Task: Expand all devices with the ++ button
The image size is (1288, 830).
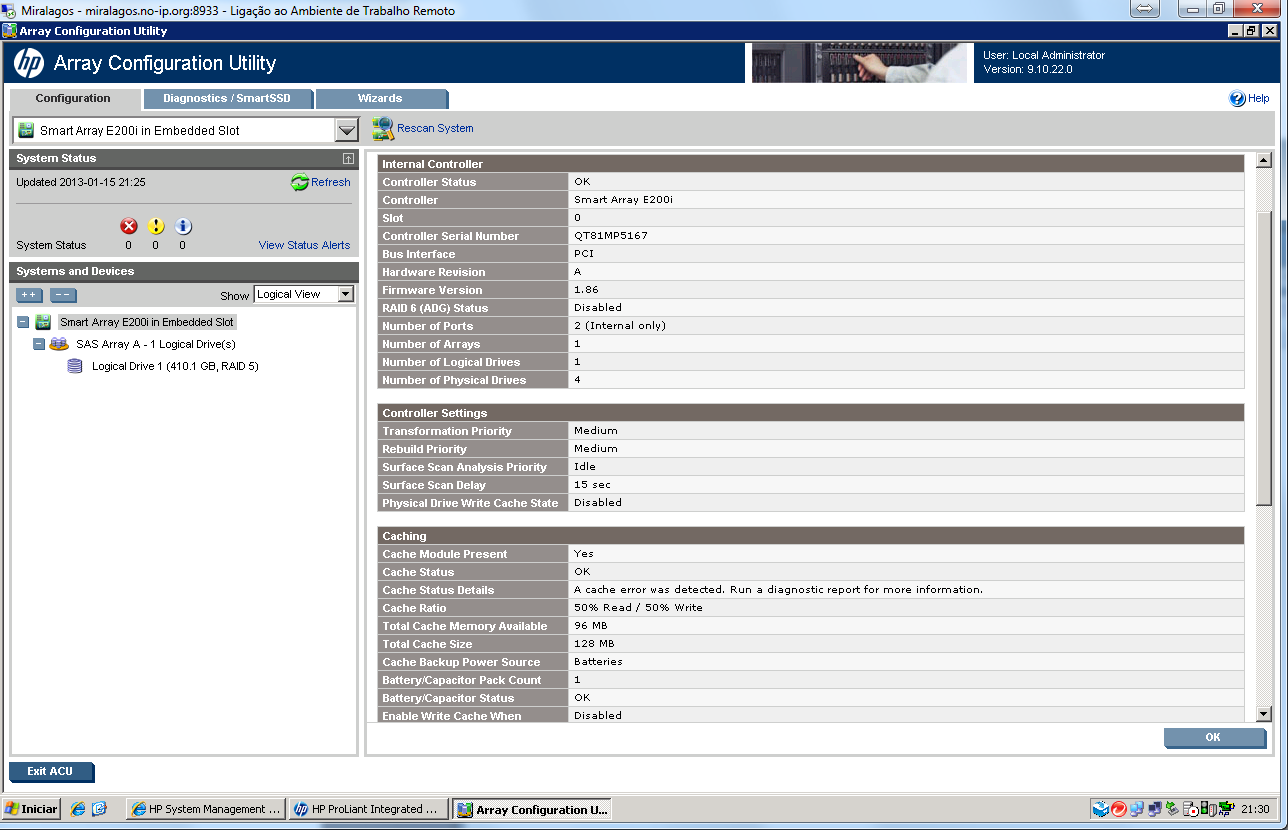Action: tap(29, 295)
